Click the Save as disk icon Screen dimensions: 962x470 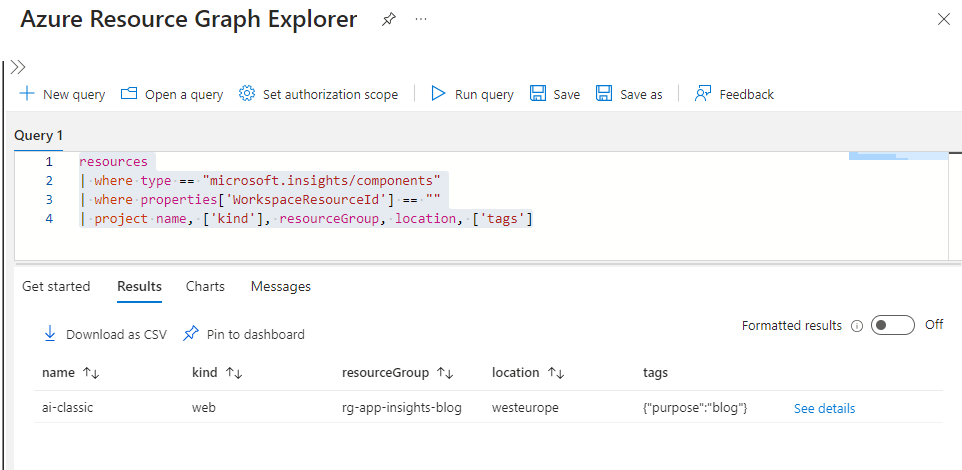[x=604, y=94]
